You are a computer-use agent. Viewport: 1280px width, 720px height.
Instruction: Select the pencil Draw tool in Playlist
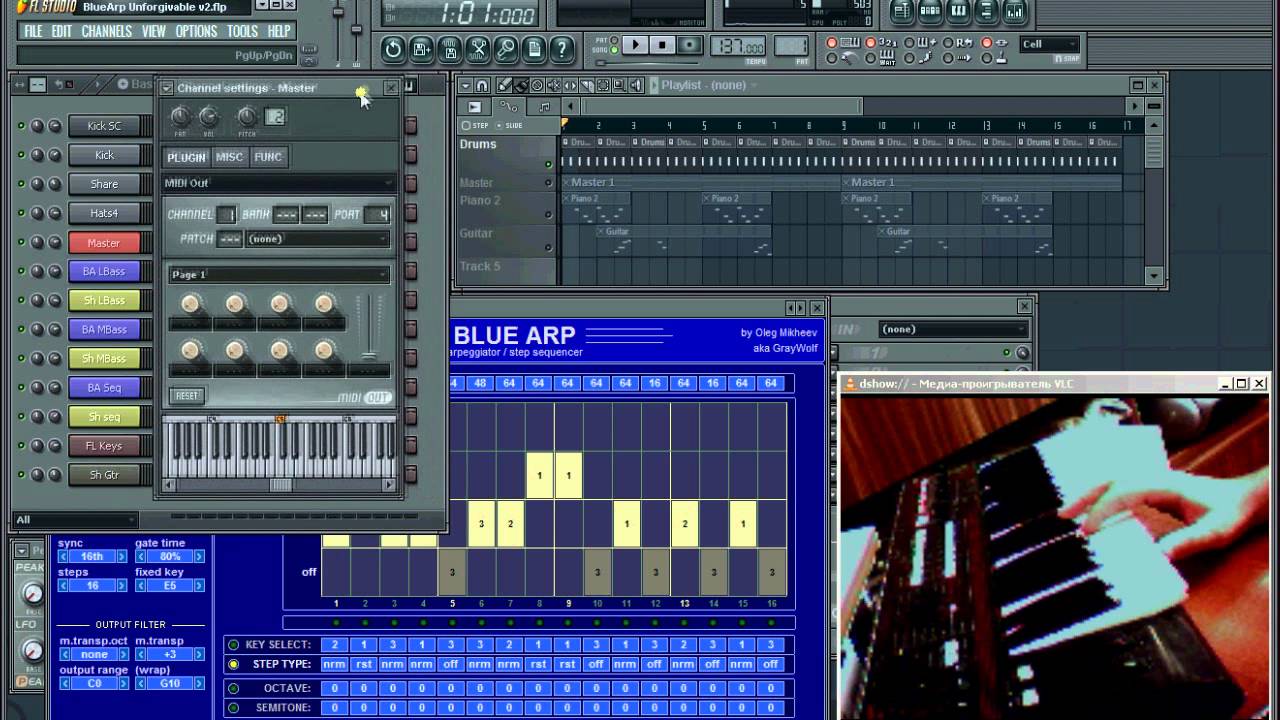pyautogui.click(x=505, y=85)
